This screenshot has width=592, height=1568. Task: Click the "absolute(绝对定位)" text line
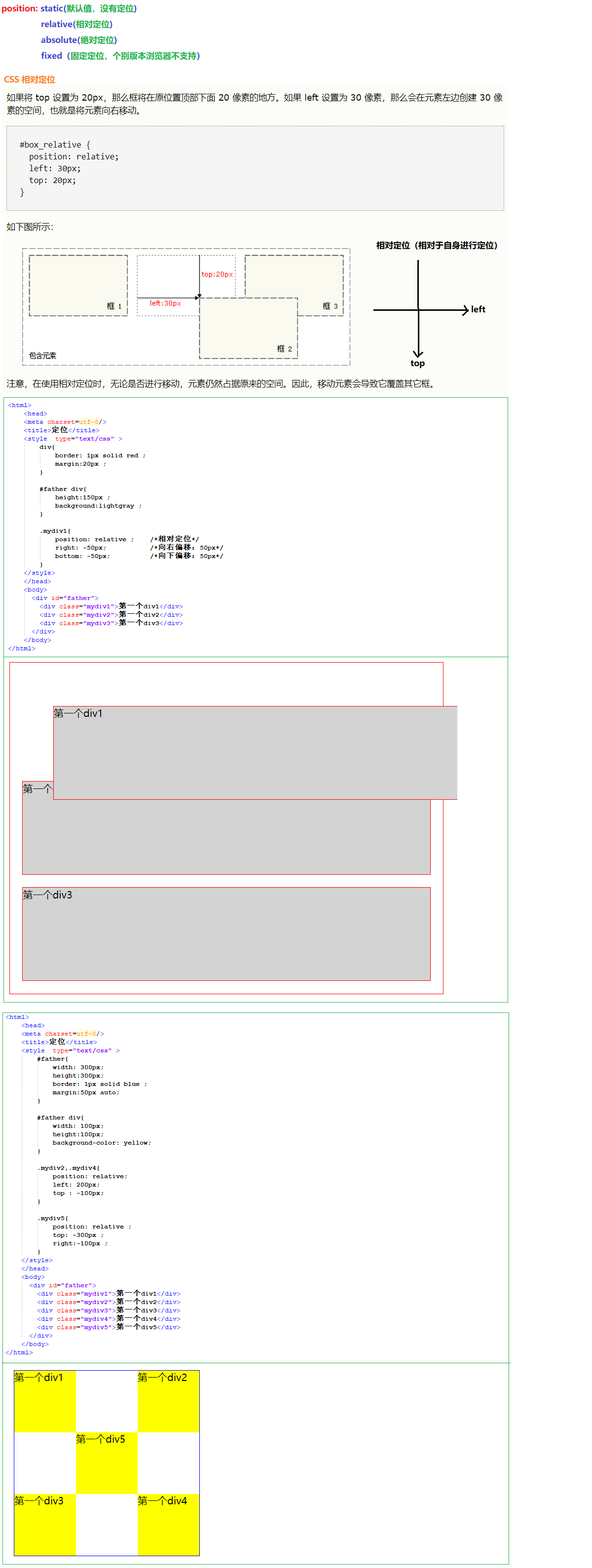point(78,40)
